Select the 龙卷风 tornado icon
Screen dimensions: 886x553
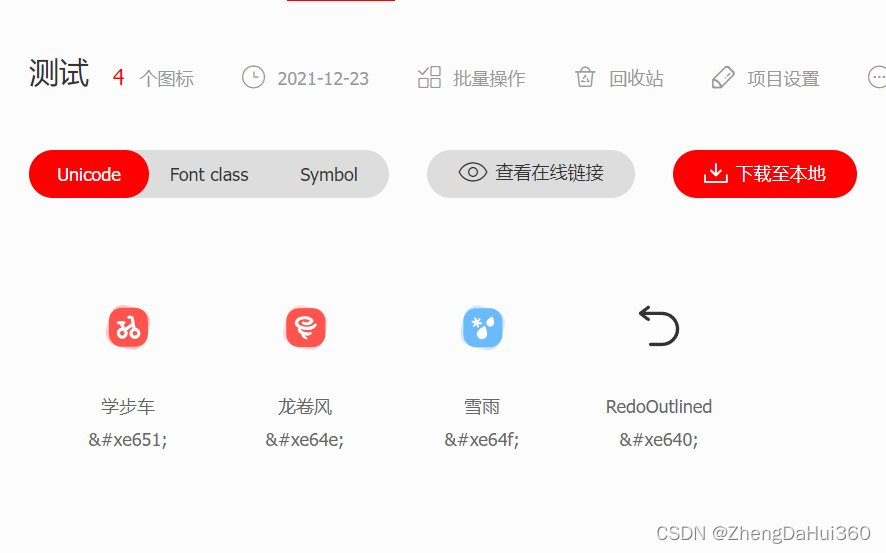pyautogui.click(x=305, y=328)
